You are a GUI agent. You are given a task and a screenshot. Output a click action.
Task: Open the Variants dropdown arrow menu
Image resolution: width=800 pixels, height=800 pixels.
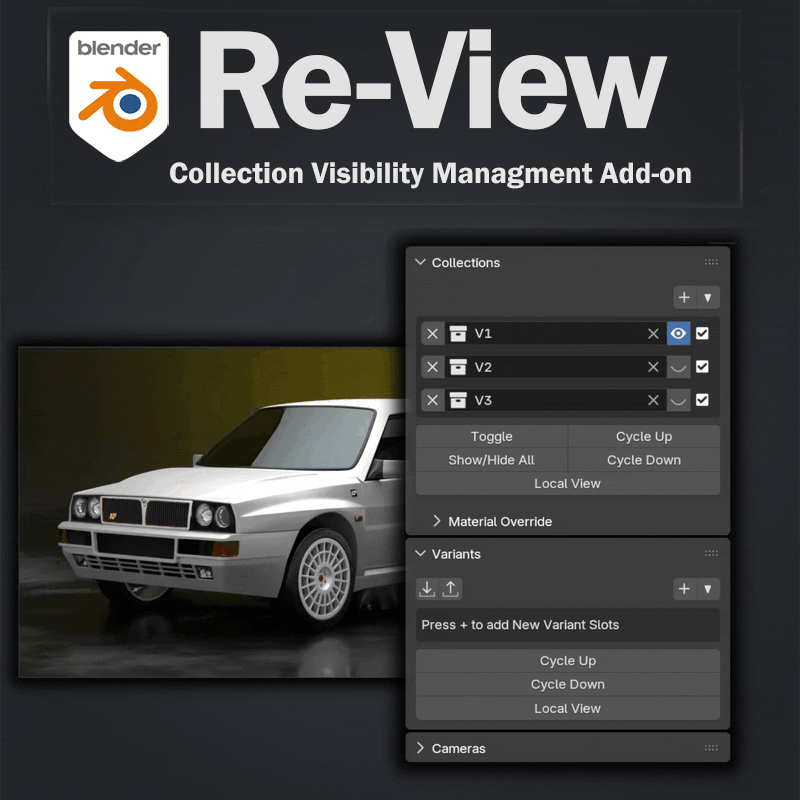pyautogui.click(x=708, y=589)
